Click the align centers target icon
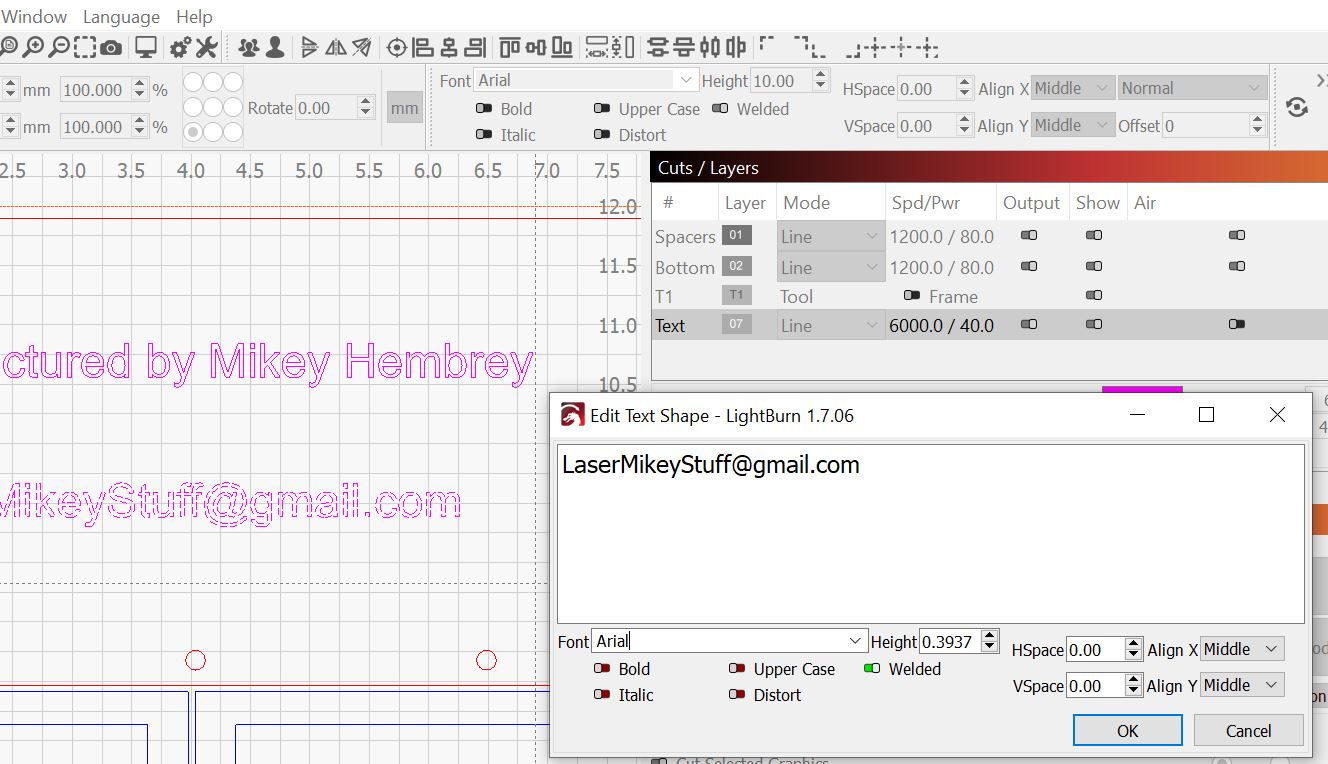 397,47
